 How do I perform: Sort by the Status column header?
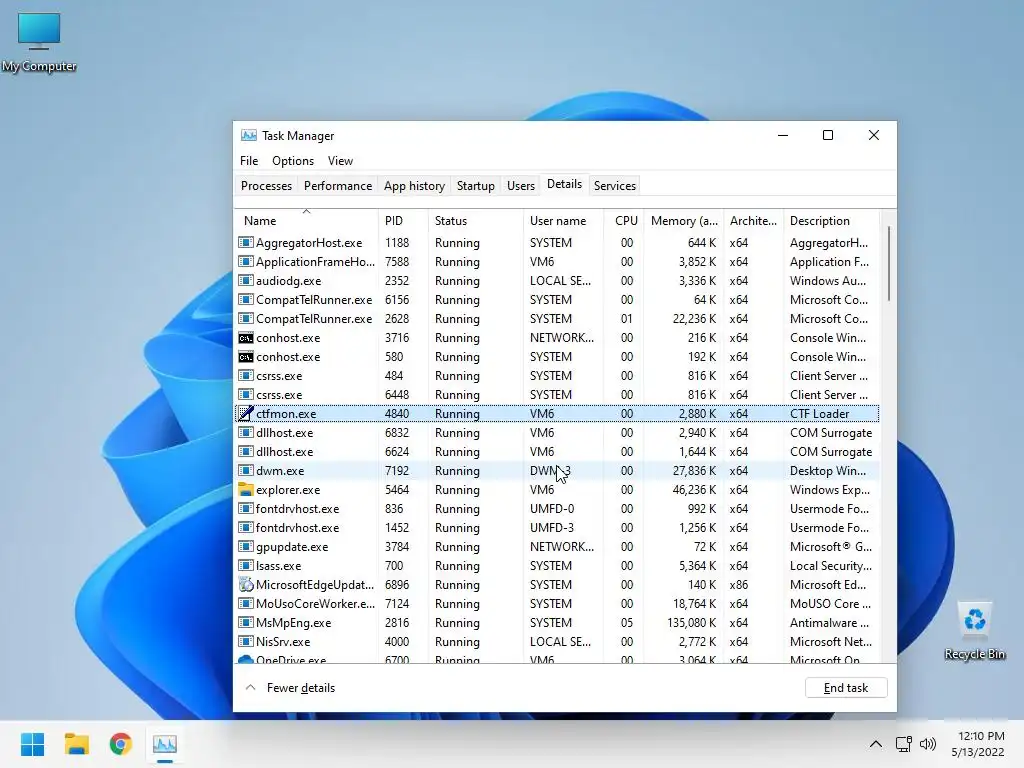pos(475,220)
